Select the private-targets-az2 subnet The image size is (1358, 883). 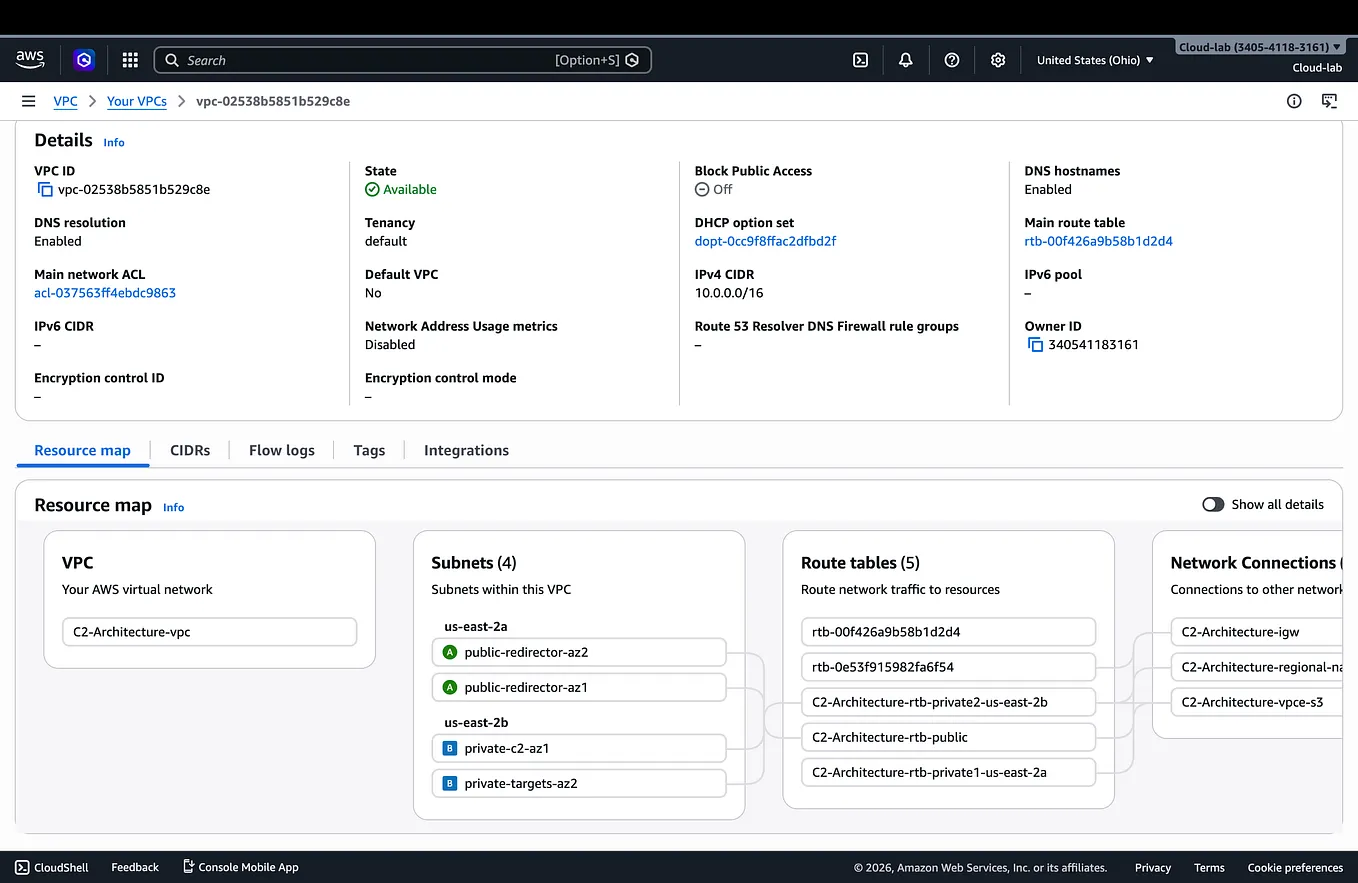pos(579,783)
